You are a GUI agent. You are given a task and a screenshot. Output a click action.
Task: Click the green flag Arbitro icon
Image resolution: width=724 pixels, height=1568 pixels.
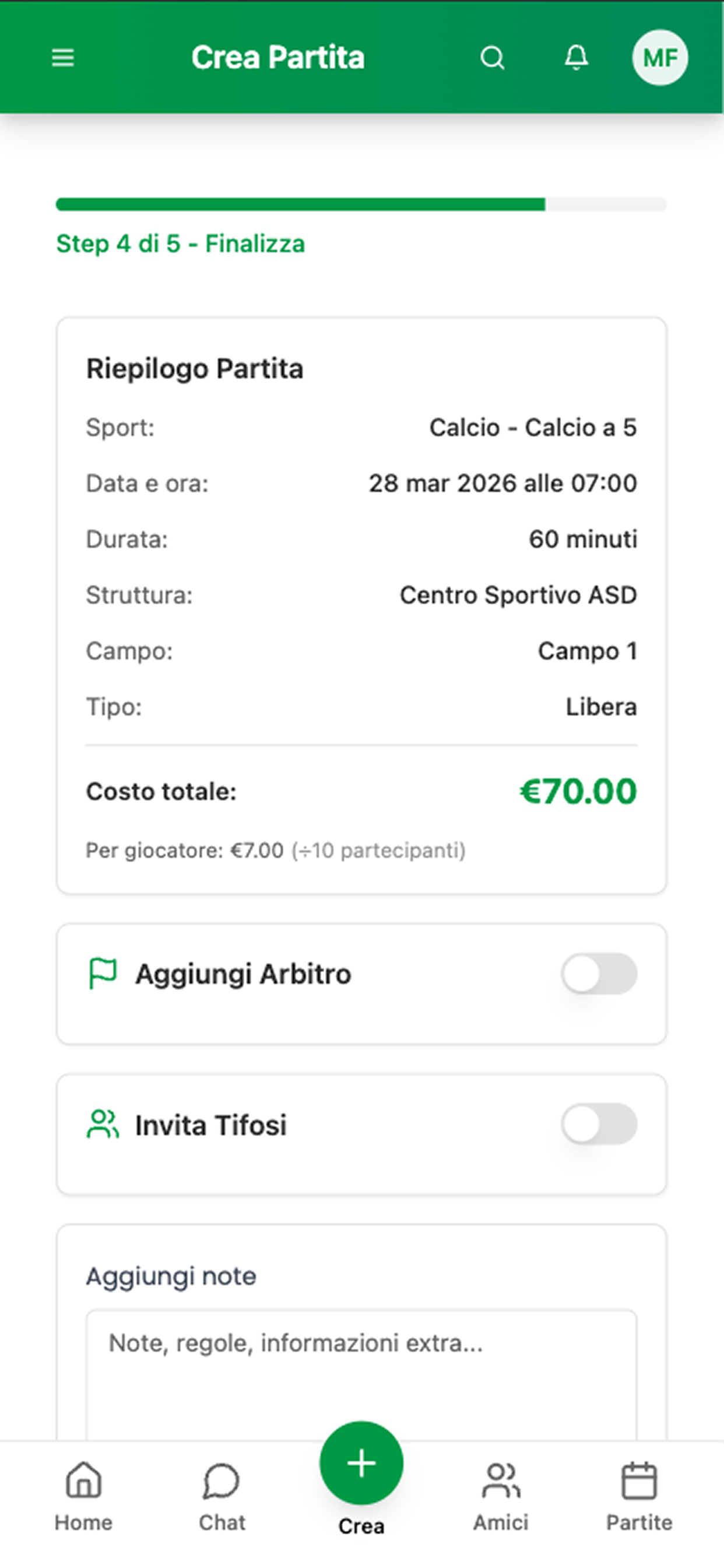click(x=102, y=974)
